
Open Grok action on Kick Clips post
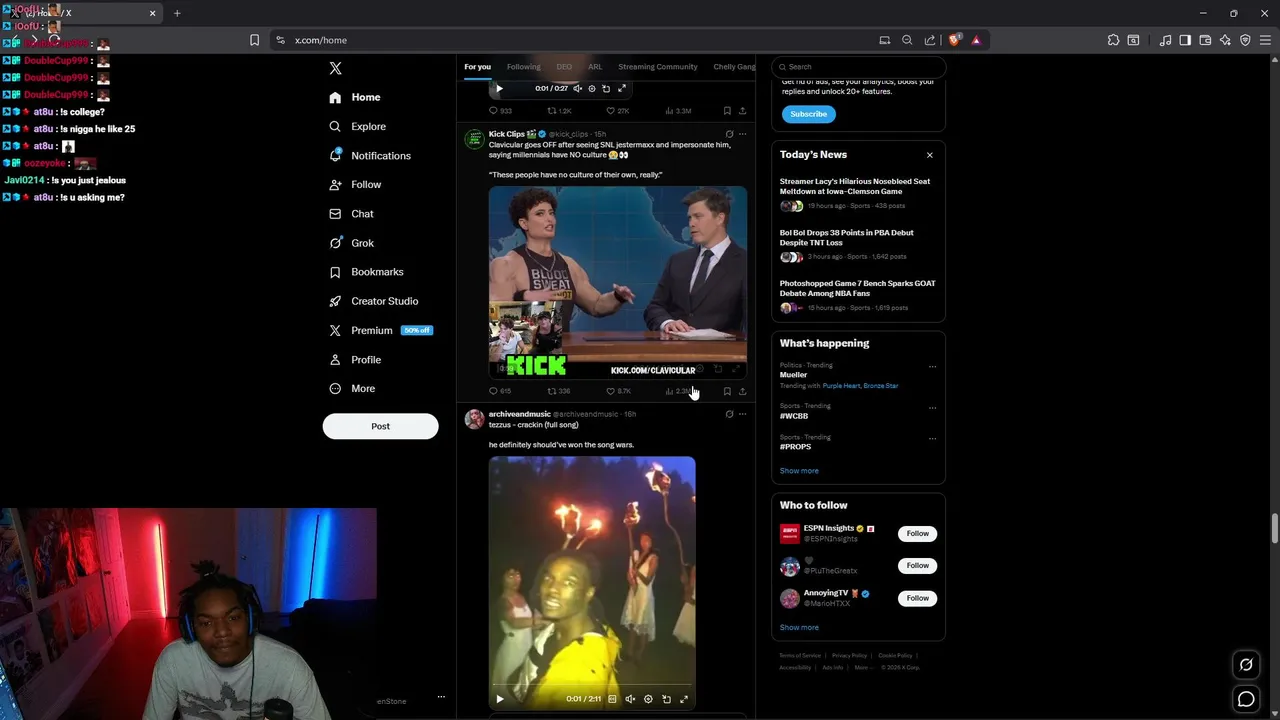point(729,134)
